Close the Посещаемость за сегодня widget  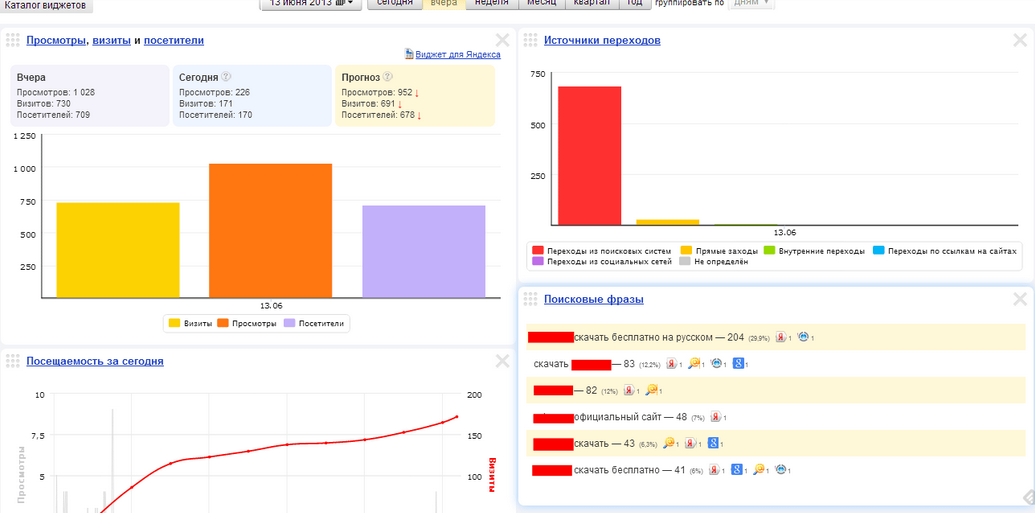(x=502, y=360)
